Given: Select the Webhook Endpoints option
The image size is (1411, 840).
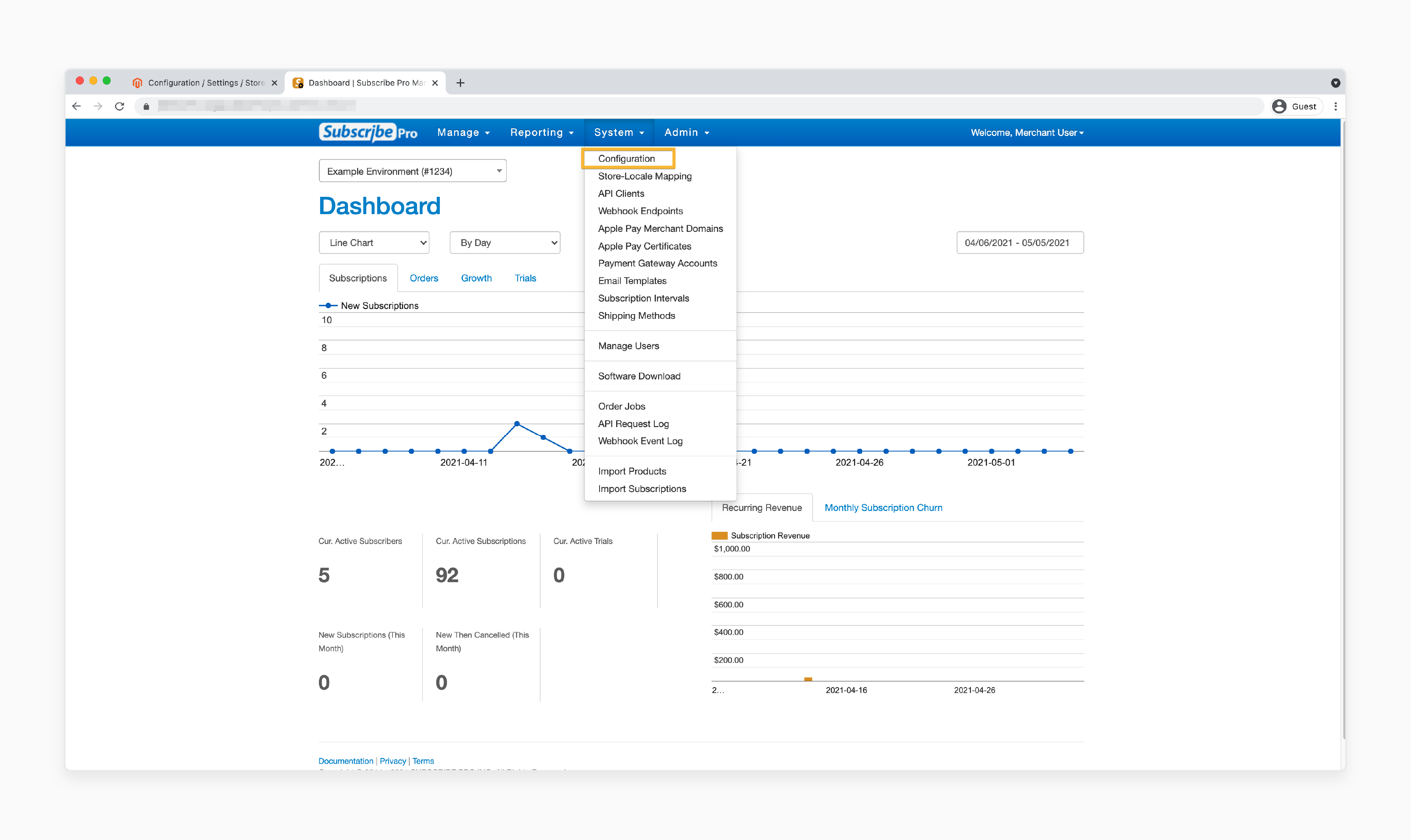Looking at the screenshot, I should pos(640,210).
